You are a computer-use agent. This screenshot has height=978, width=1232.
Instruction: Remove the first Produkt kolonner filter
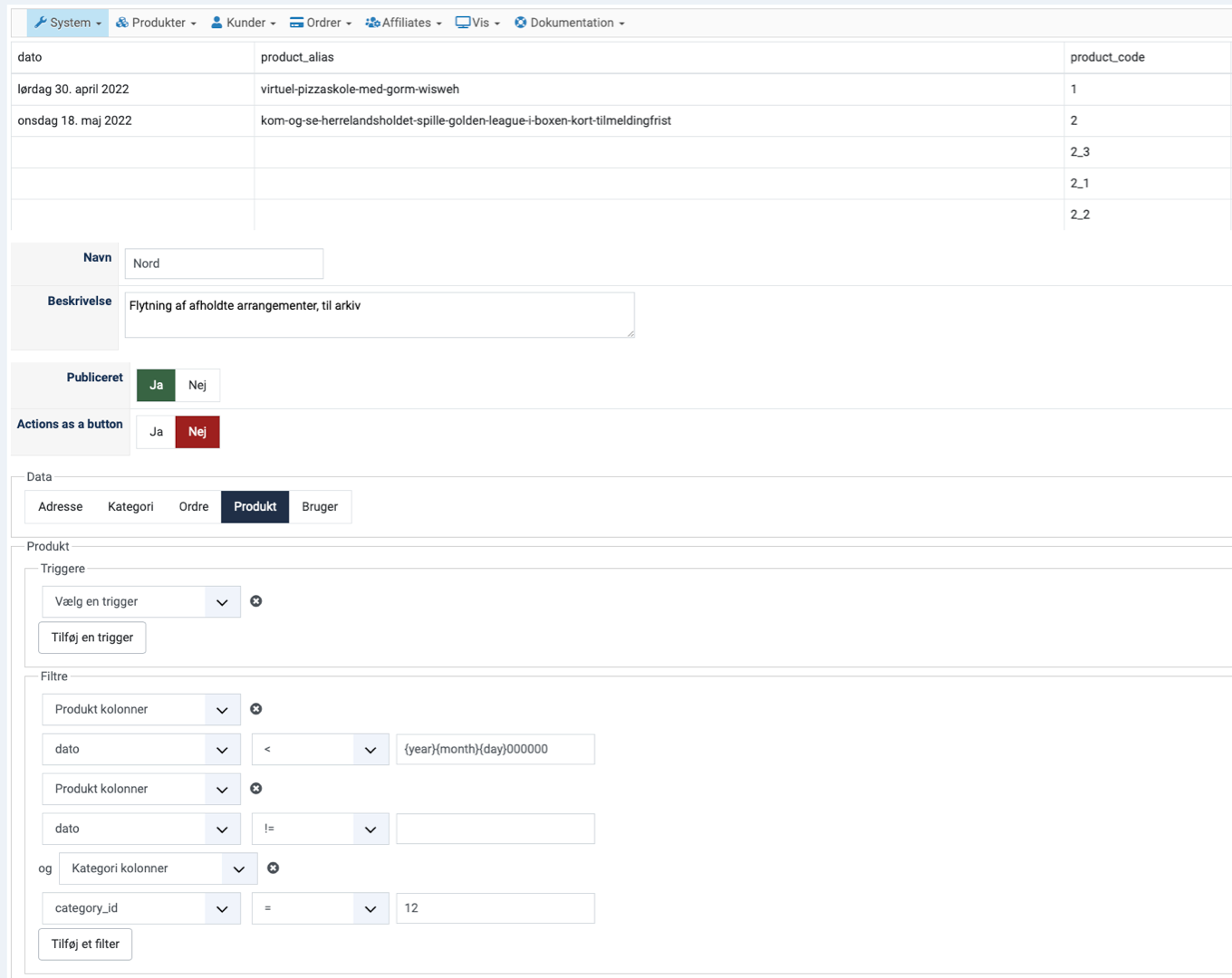[x=256, y=709]
